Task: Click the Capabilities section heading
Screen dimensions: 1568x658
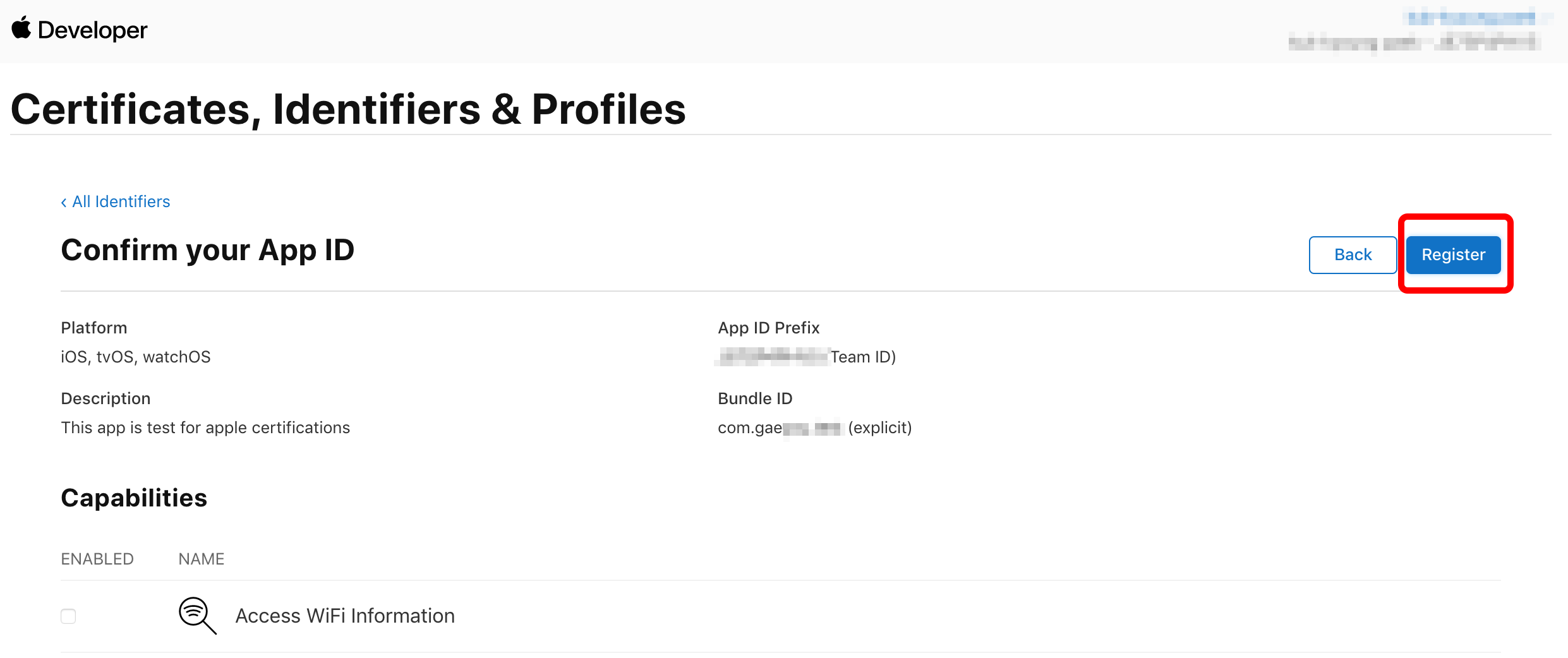Action: (134, 498)
